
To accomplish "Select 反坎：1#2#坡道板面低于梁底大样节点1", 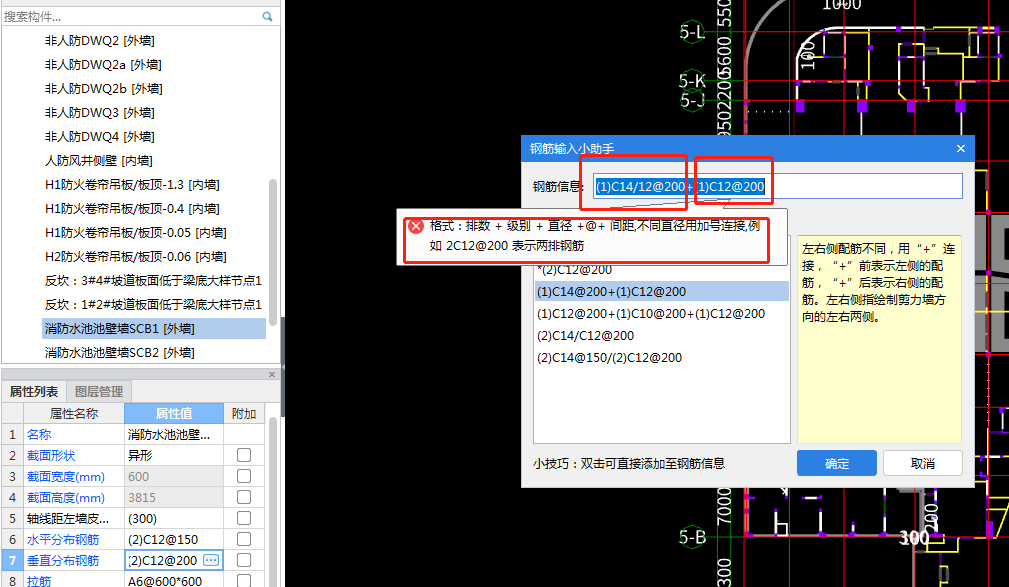I will point(153,304).
